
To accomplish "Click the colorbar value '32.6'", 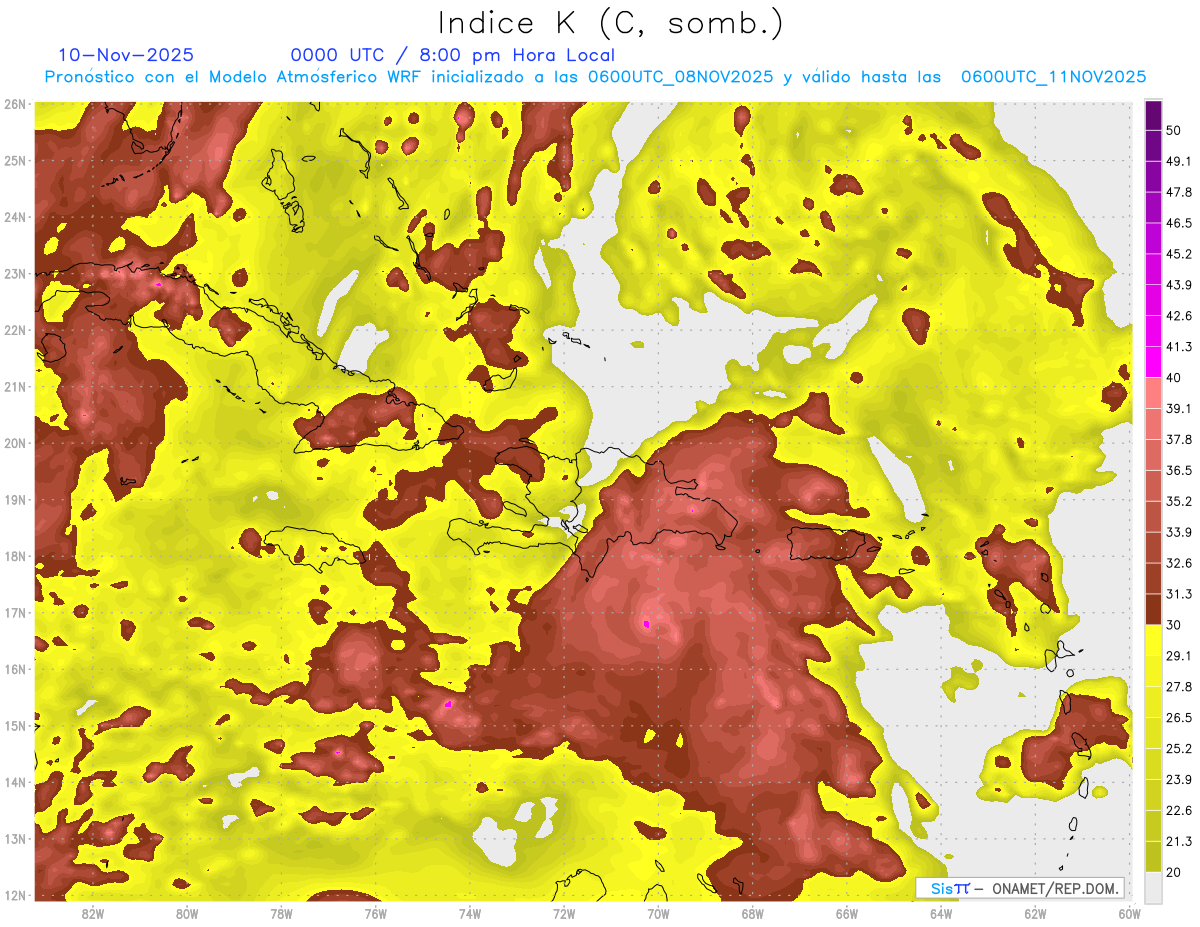I will 1178,563.
